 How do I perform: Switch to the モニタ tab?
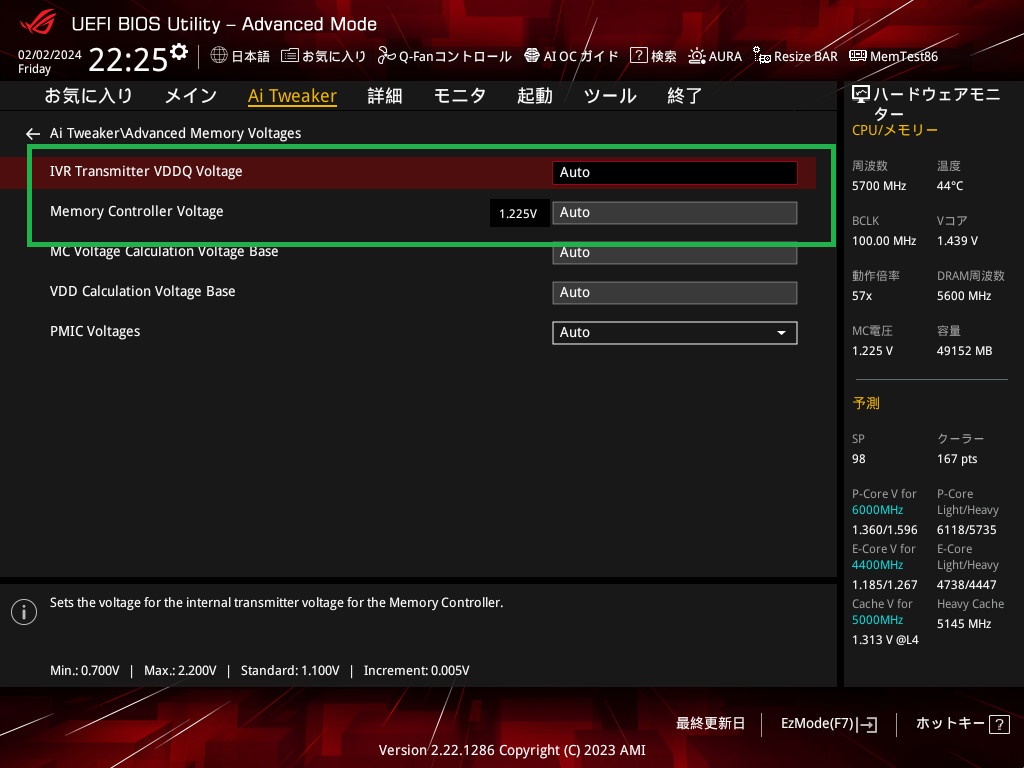pos(460,96)
